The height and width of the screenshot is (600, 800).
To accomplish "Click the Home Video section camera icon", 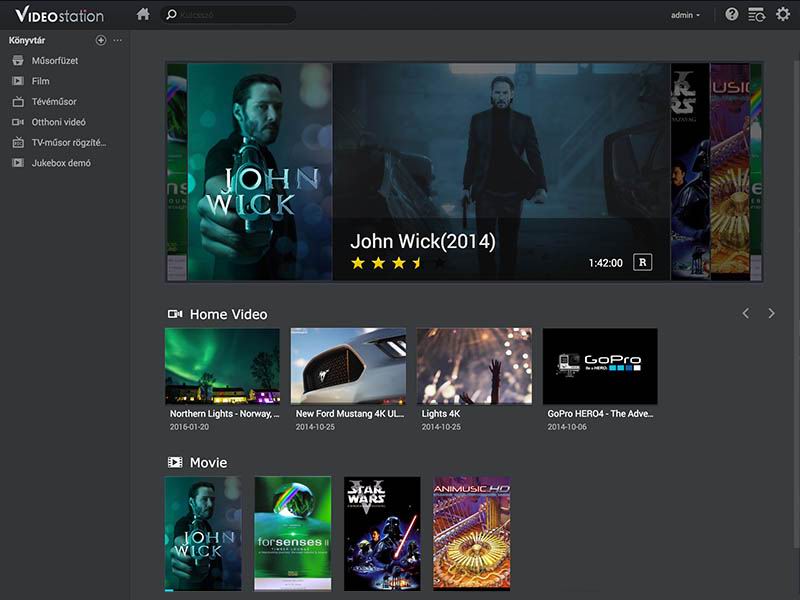I will click(175, 314).
